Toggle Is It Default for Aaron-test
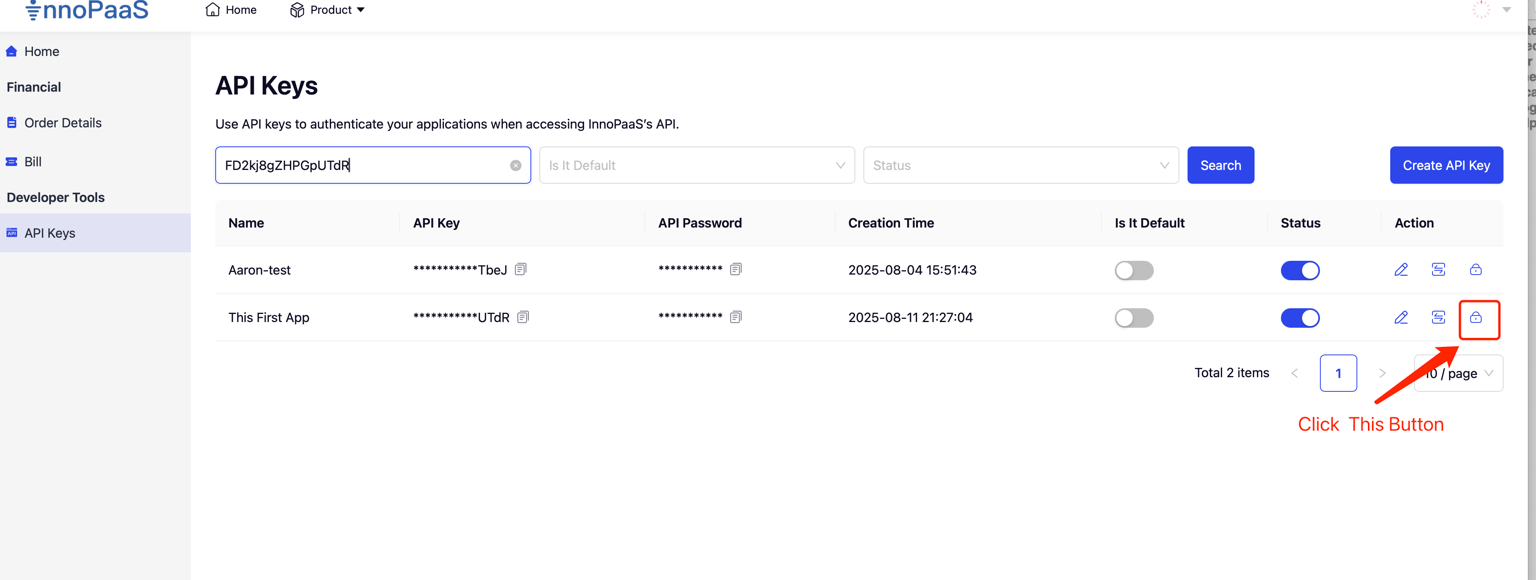This screenshot has height=580, width=1536. pos(1134,270)
